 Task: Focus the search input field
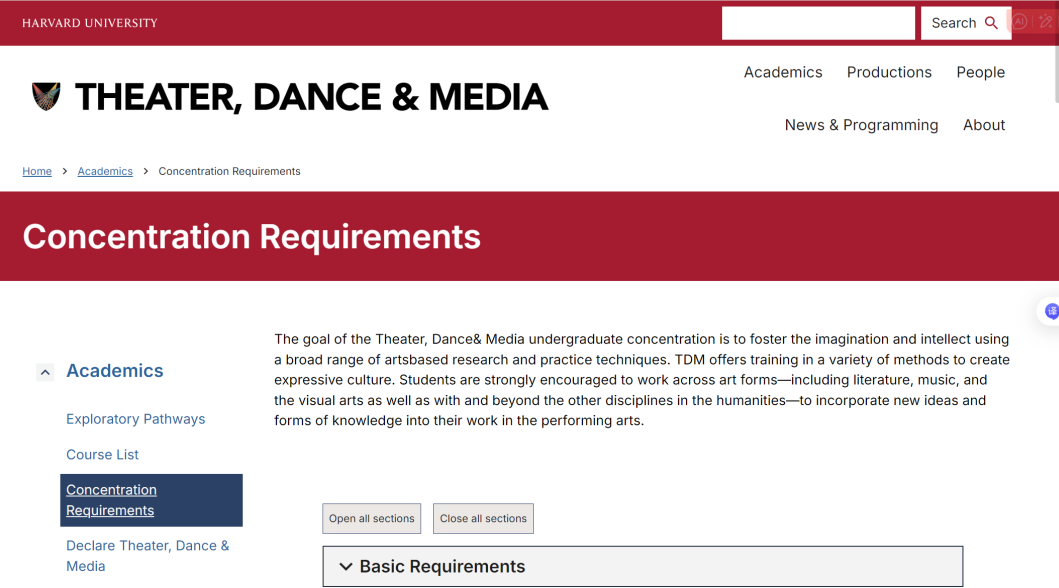(819, 23)
